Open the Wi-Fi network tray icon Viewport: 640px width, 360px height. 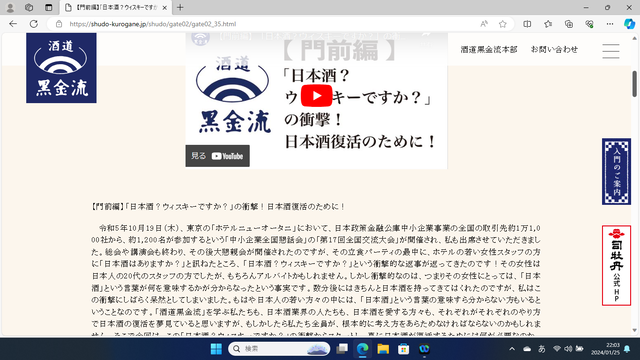(557, 349)
